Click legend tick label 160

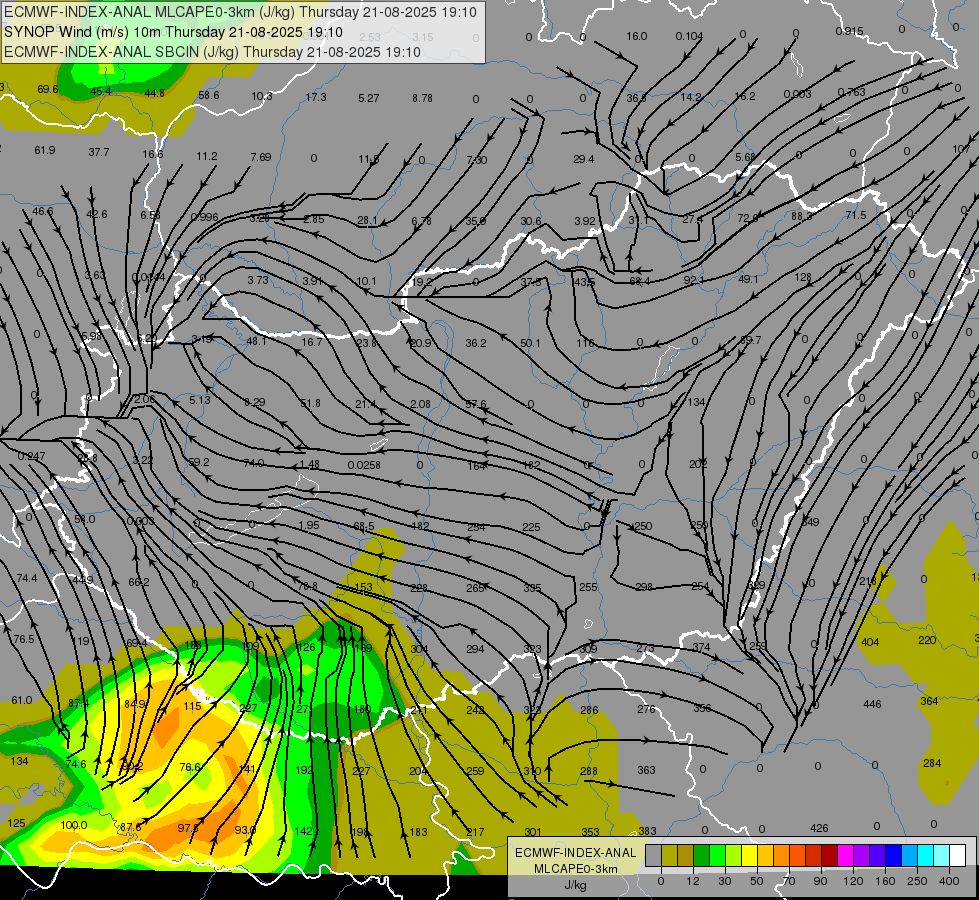(885, 881)
